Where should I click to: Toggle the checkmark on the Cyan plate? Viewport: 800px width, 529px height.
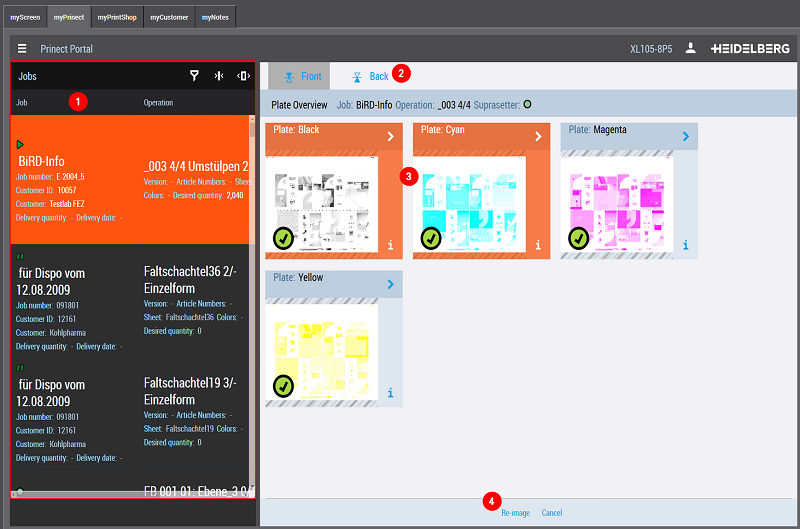[x=431, y=238]
